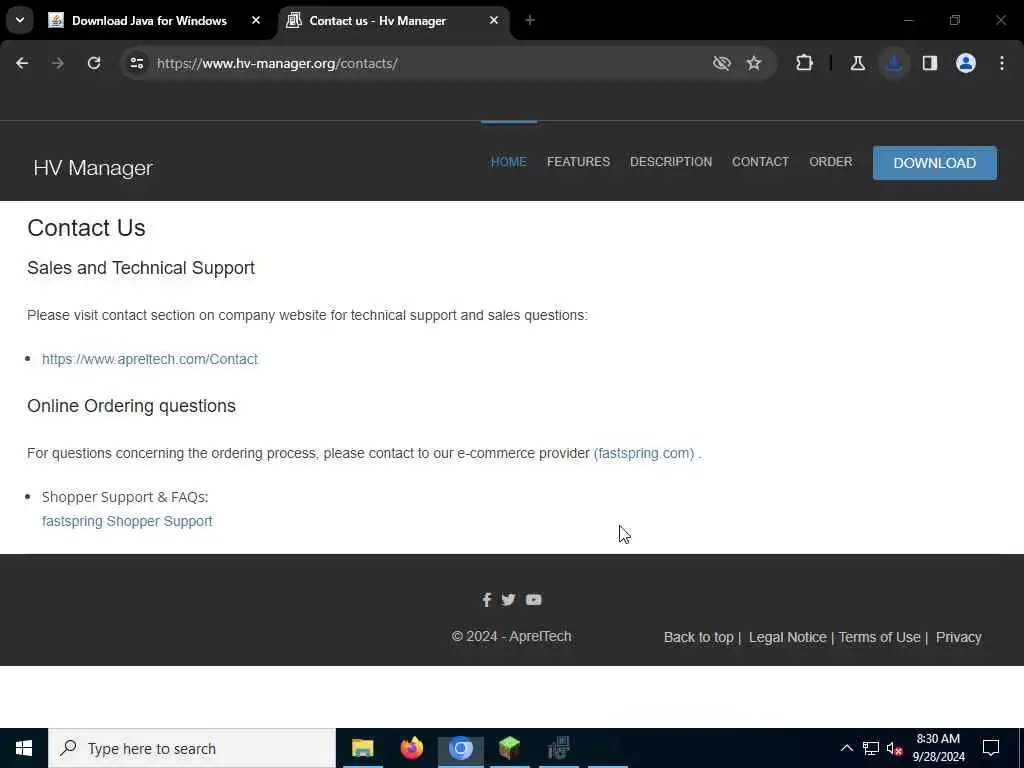Follow the apreltech.com/Contact link
Image resolution: width=1024 pixels, height=768 pixels.
pyautogui.click(x=150, y=359)
